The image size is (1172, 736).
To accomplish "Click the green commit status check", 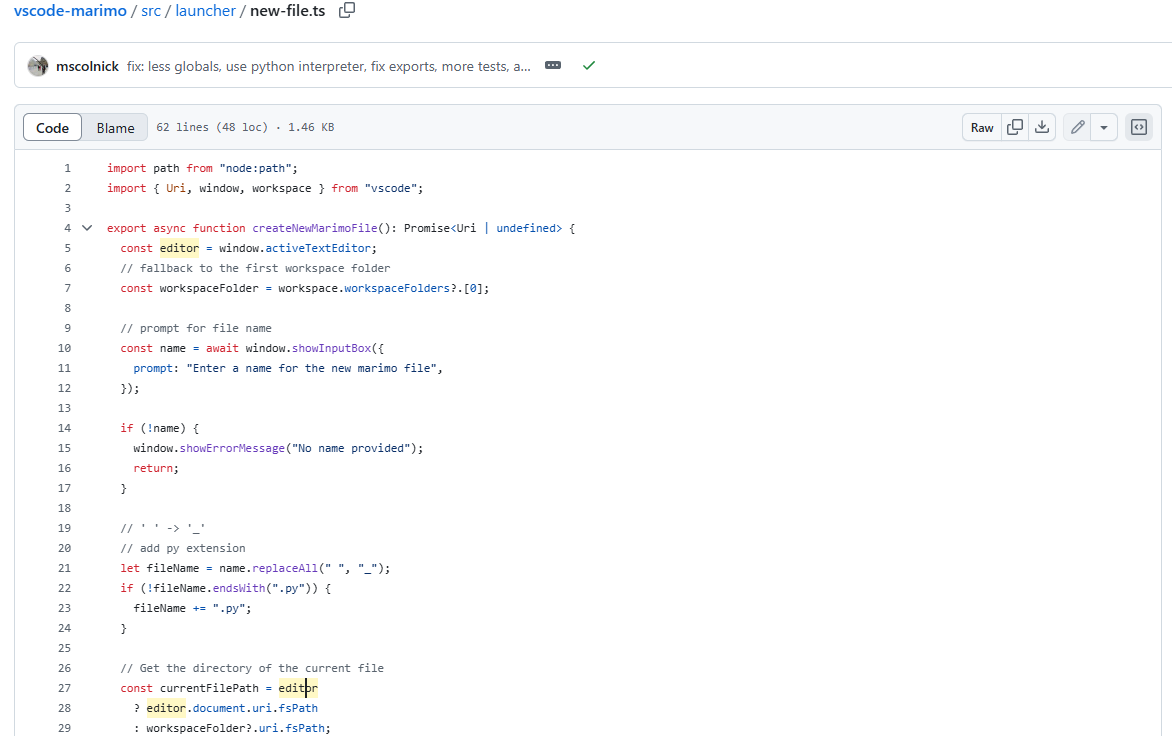I will click(588, 65).
